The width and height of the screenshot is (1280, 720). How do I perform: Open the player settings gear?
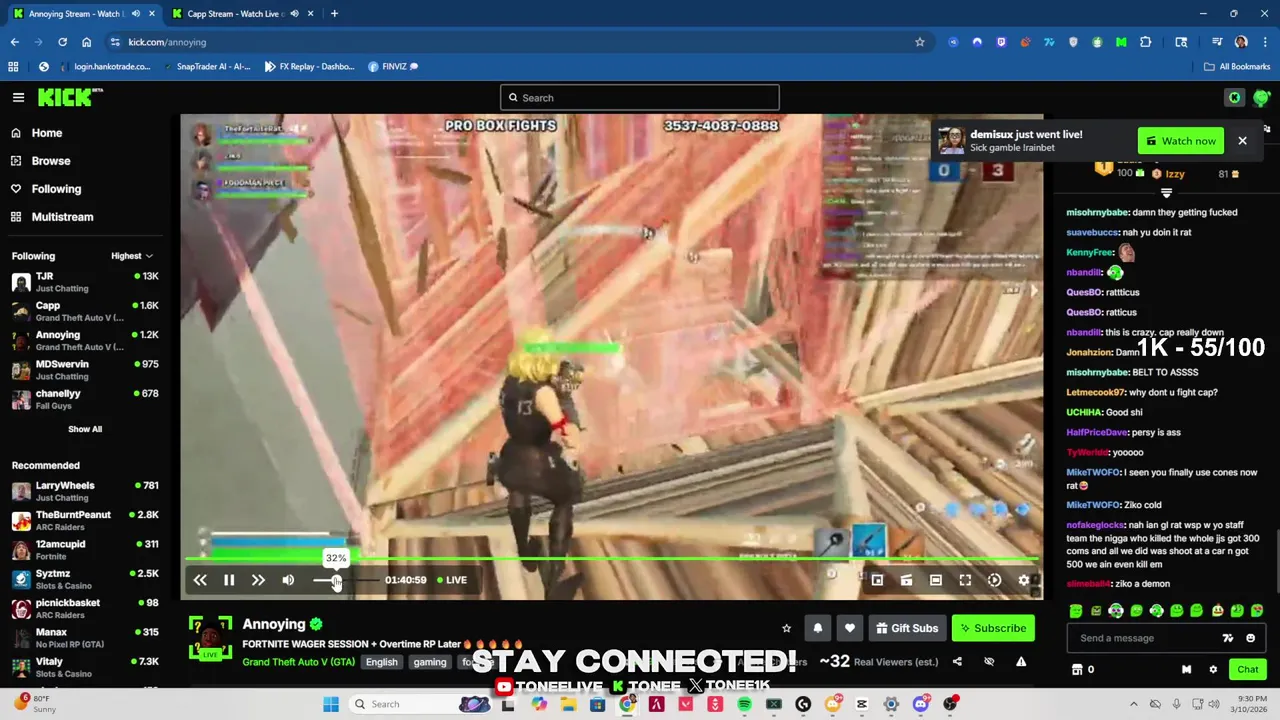(x=1024, y=580)
